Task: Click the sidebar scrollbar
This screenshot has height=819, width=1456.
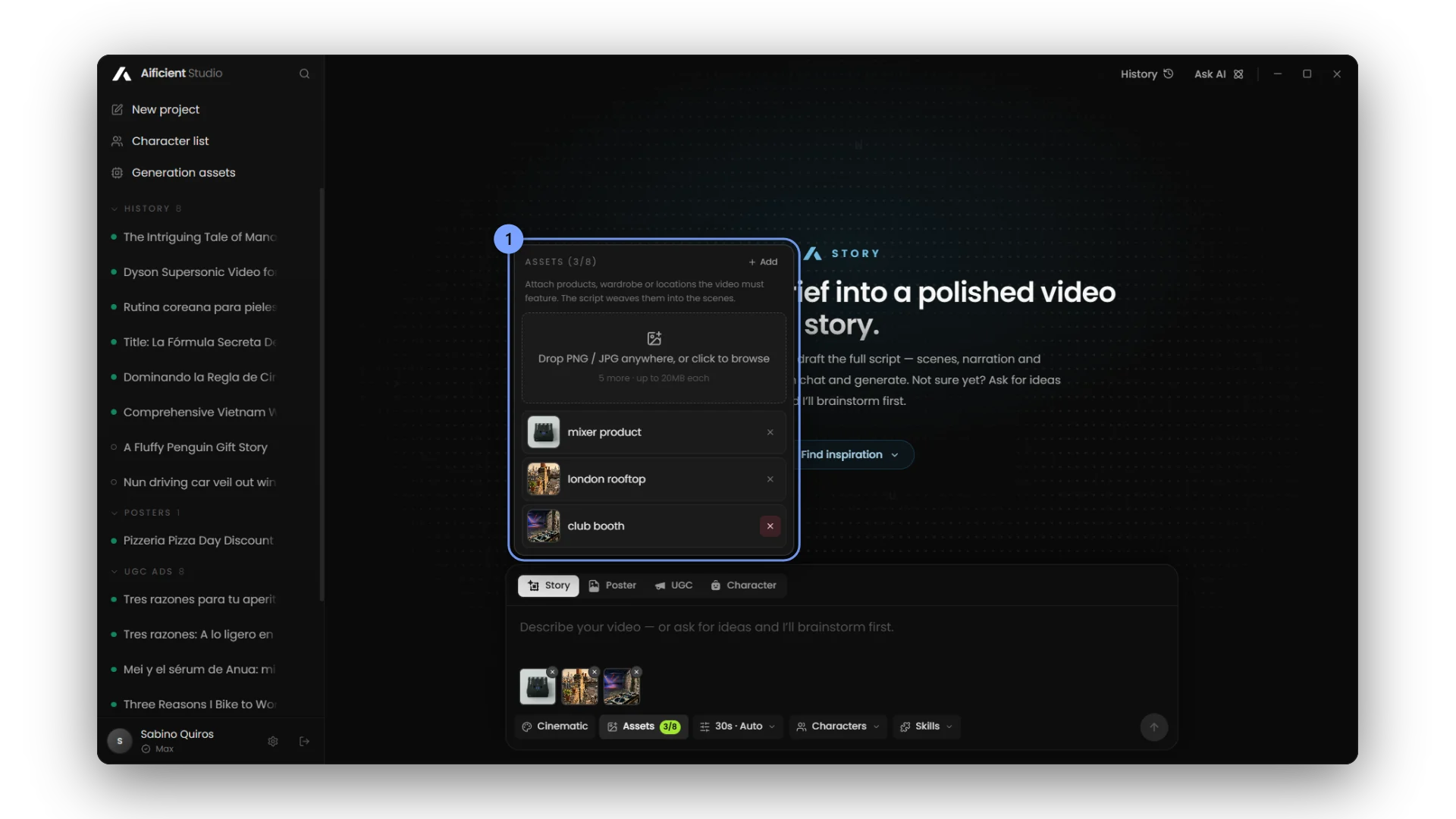Action: [322, 394]
